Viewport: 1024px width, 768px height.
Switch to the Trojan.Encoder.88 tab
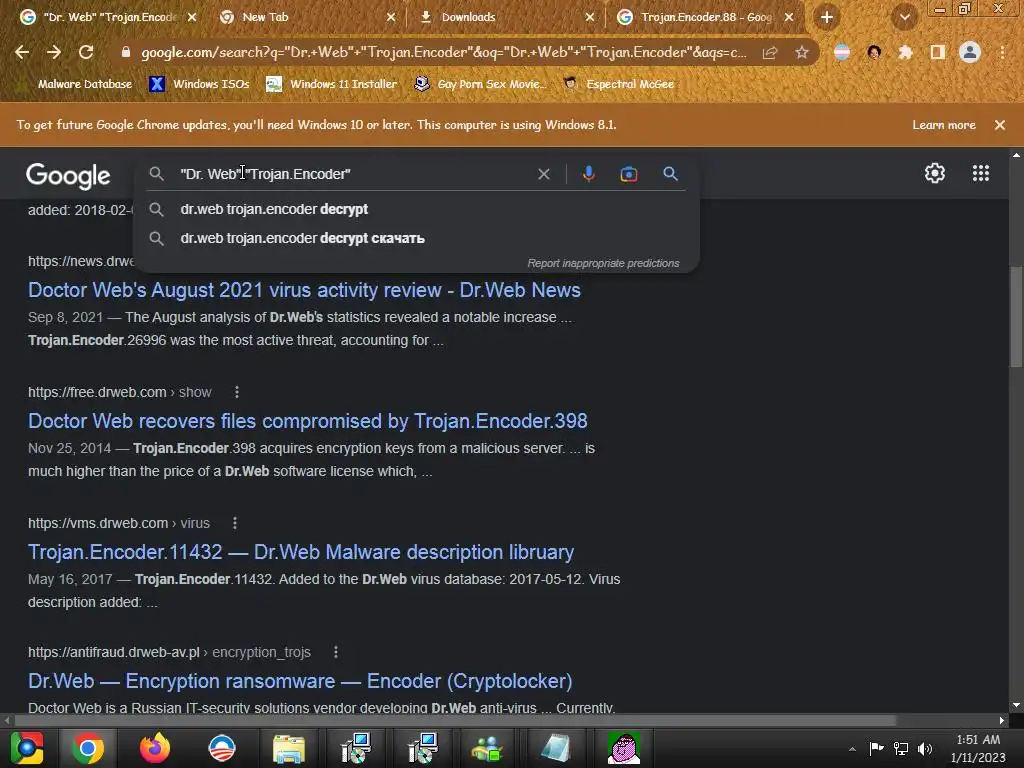[705, 17]
